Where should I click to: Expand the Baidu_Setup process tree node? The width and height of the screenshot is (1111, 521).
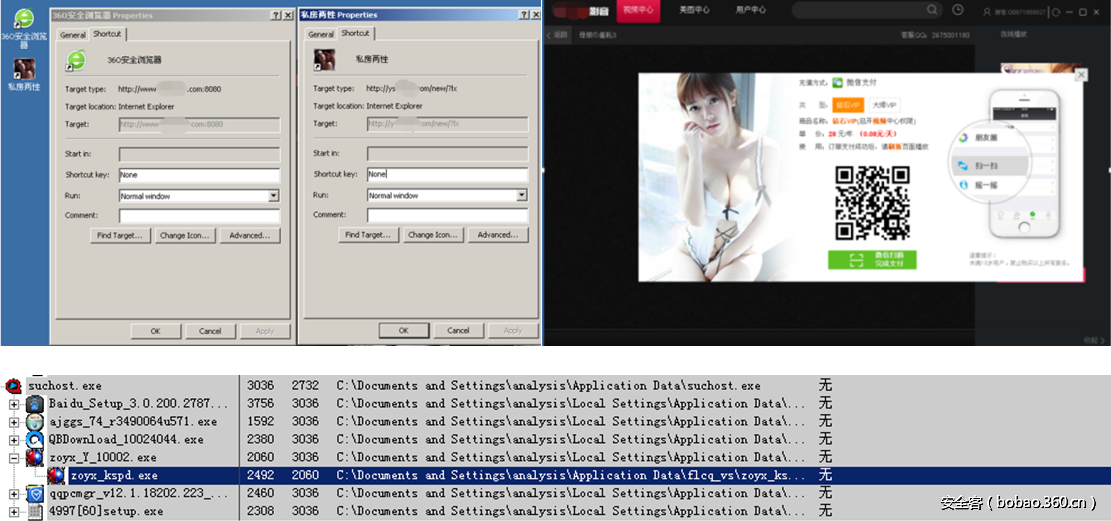click(x=14, y=404)
